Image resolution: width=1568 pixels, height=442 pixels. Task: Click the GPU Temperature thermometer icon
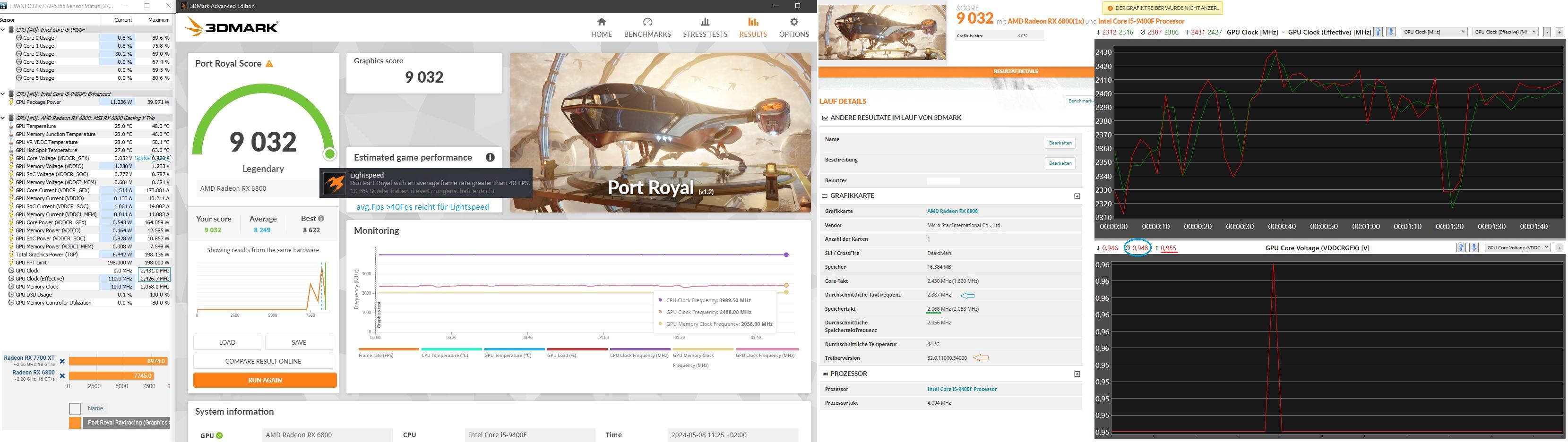click(x=11, y=126)
